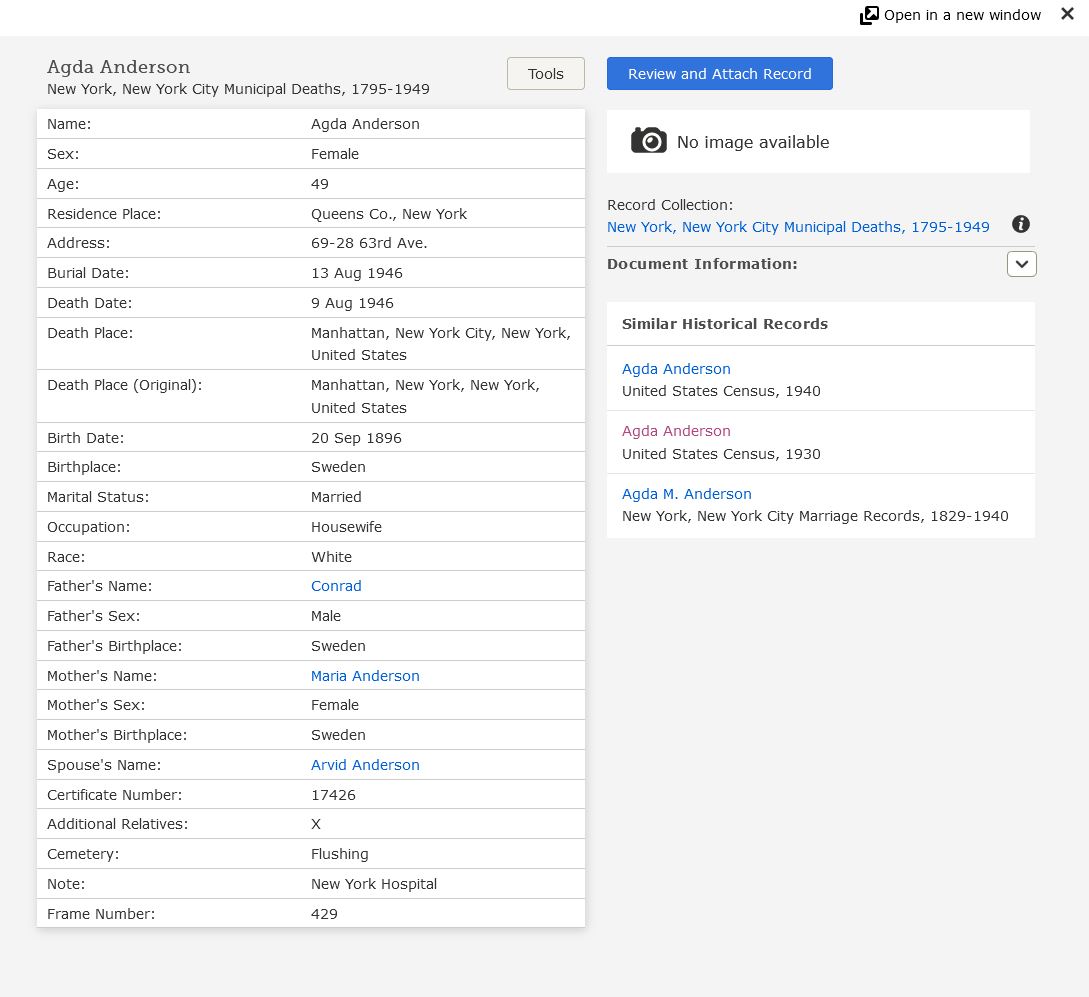The image size is (1089, 997).
Task: Close the record dialog with X
Action: [1067, 14]
